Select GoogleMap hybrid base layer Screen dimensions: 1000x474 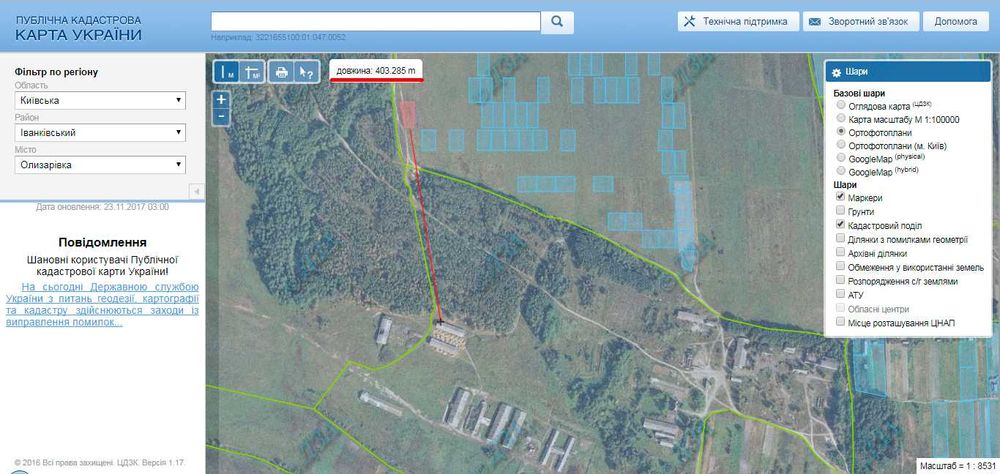(x=841, y=172)
